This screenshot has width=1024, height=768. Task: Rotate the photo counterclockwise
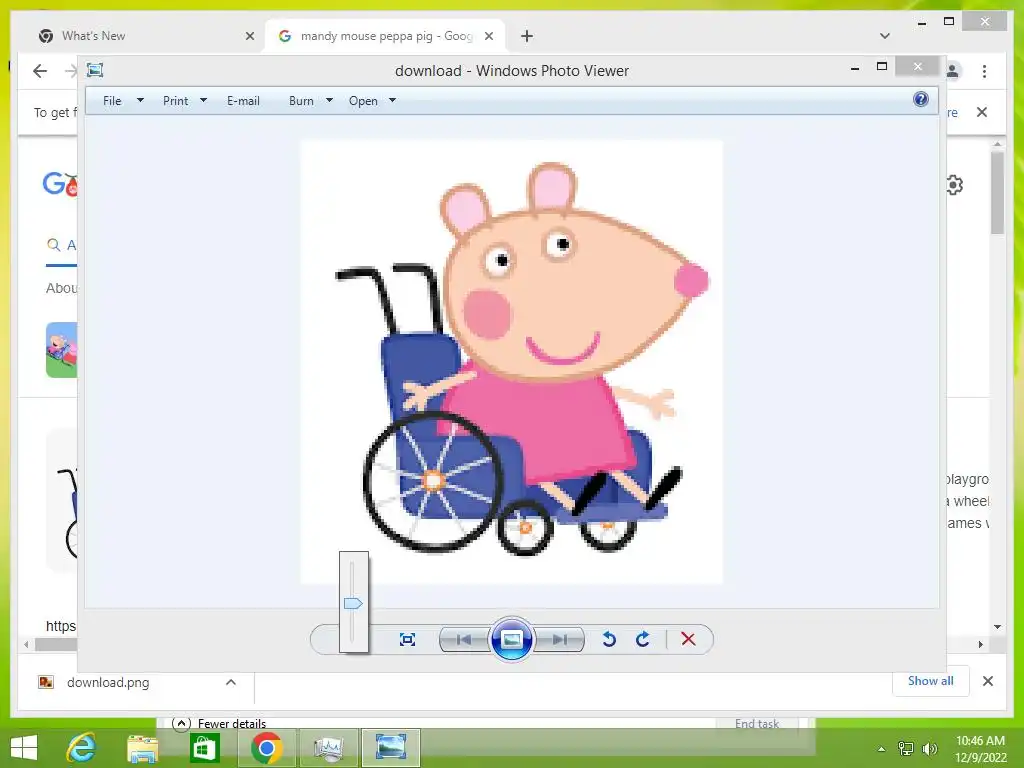tap(609, 639)
